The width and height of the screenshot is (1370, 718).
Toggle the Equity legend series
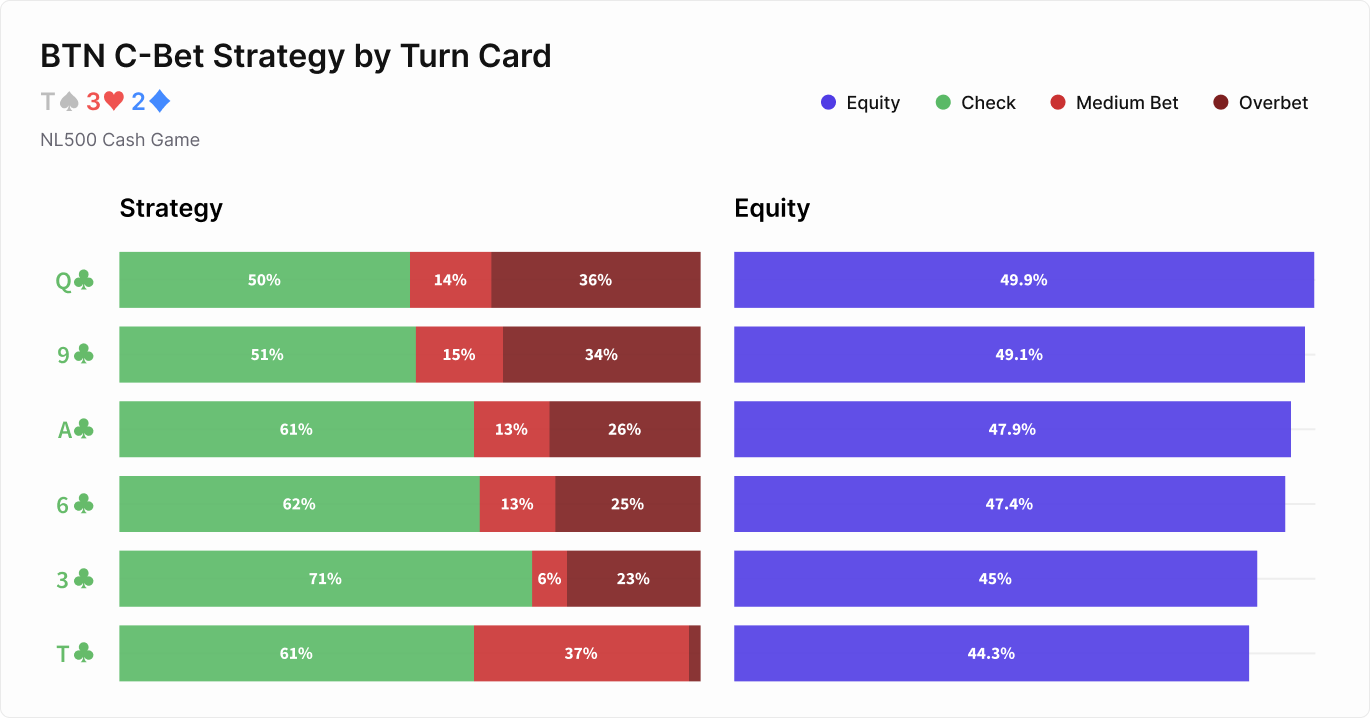[x=860, y=103]
